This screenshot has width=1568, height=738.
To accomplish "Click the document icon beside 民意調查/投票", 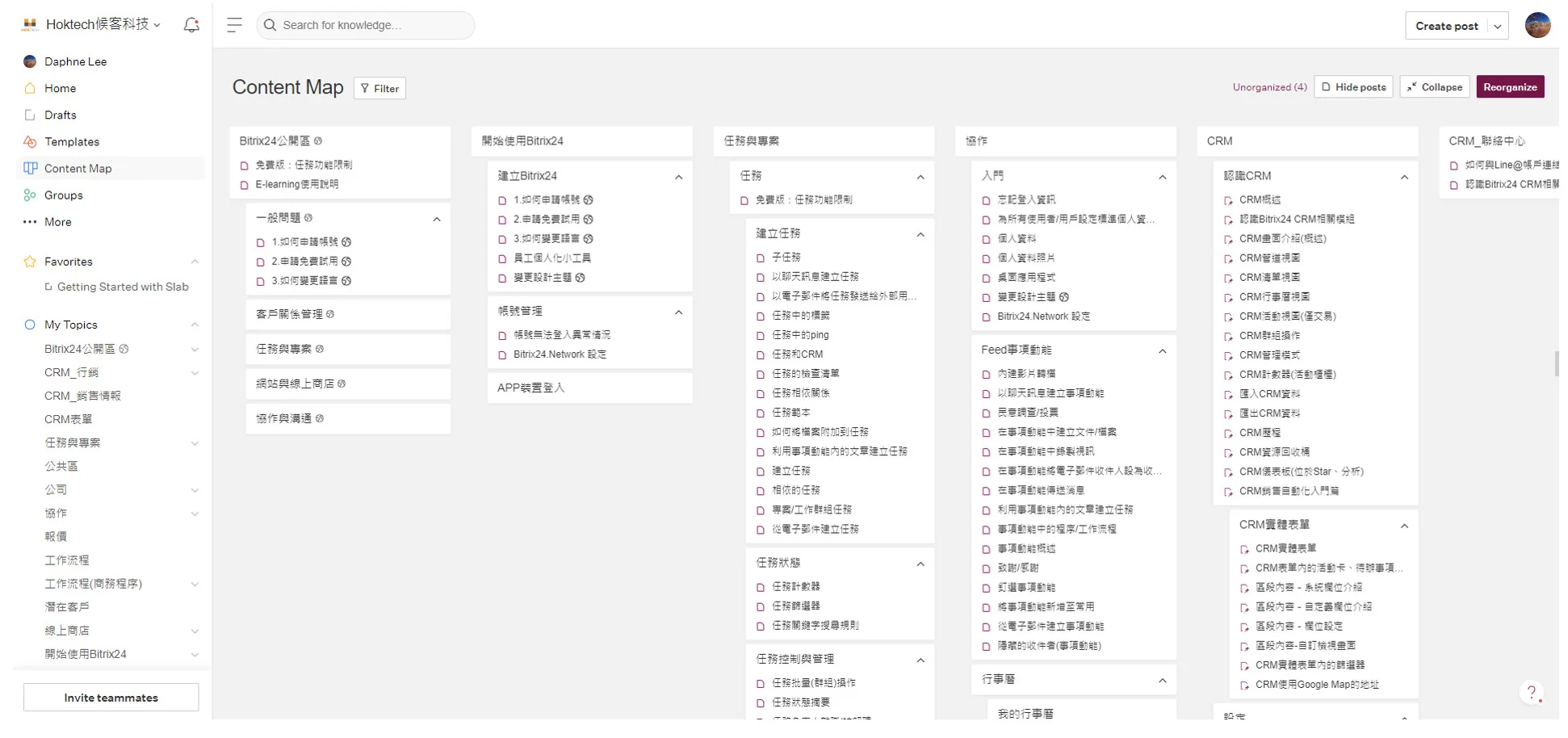I will [x=986, y=413].
